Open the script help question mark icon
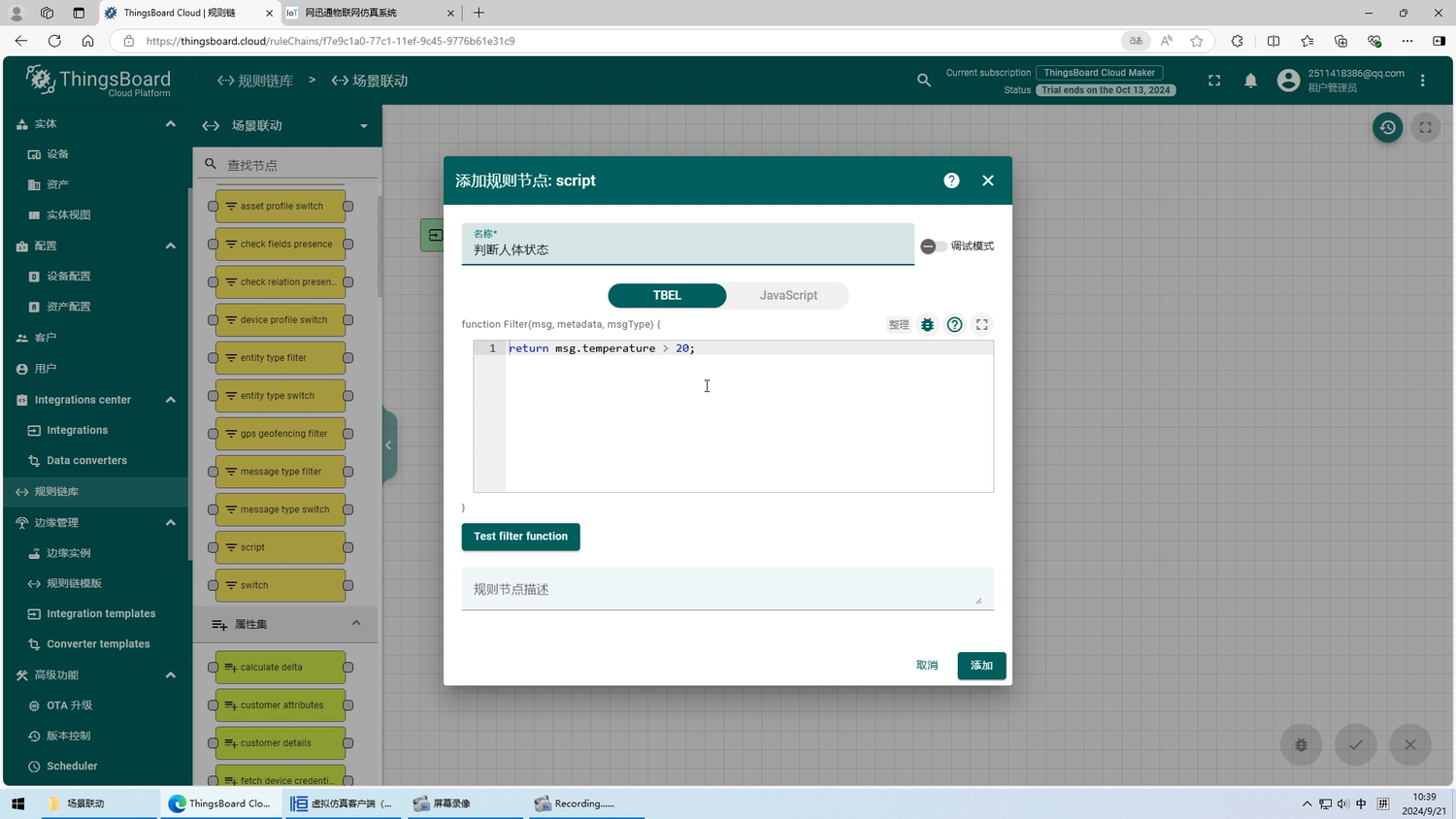The image size is (1456, 819). point(954,325)
